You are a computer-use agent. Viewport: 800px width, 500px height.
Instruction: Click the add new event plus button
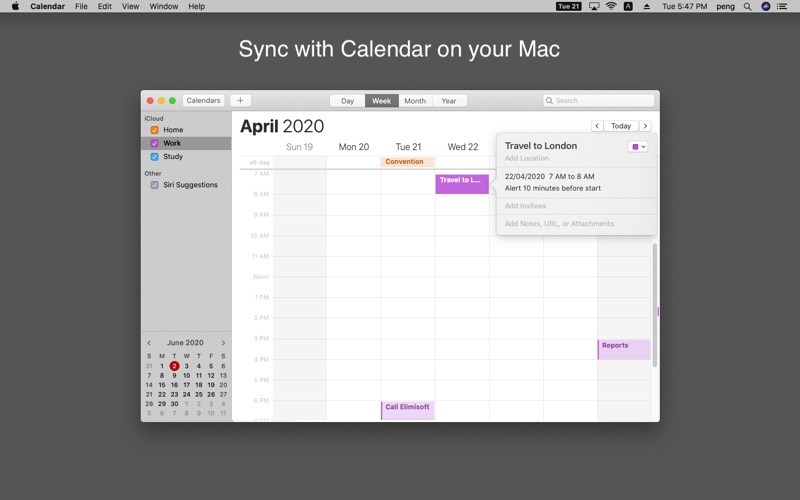[x=240, y=100]
